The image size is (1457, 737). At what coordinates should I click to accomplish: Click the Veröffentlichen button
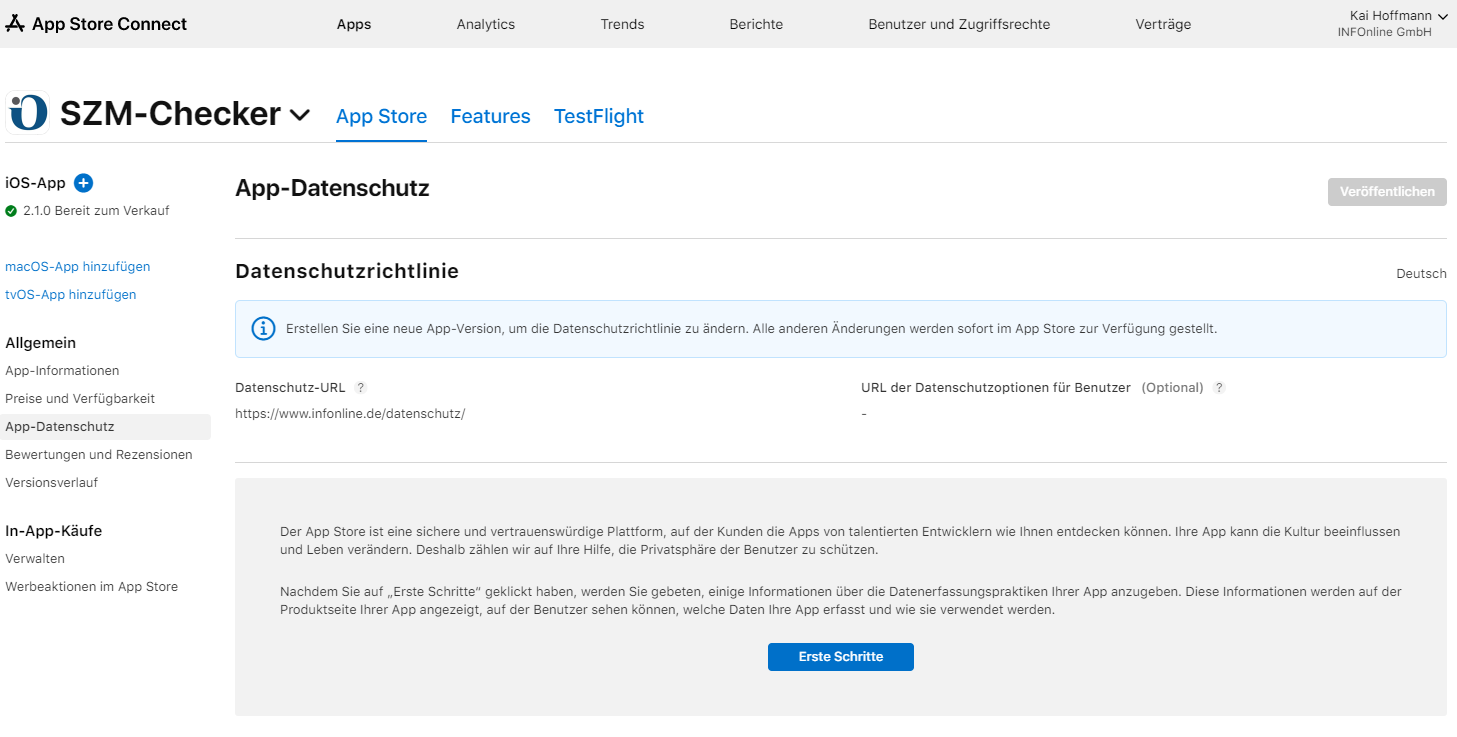tap(1387, 192)
